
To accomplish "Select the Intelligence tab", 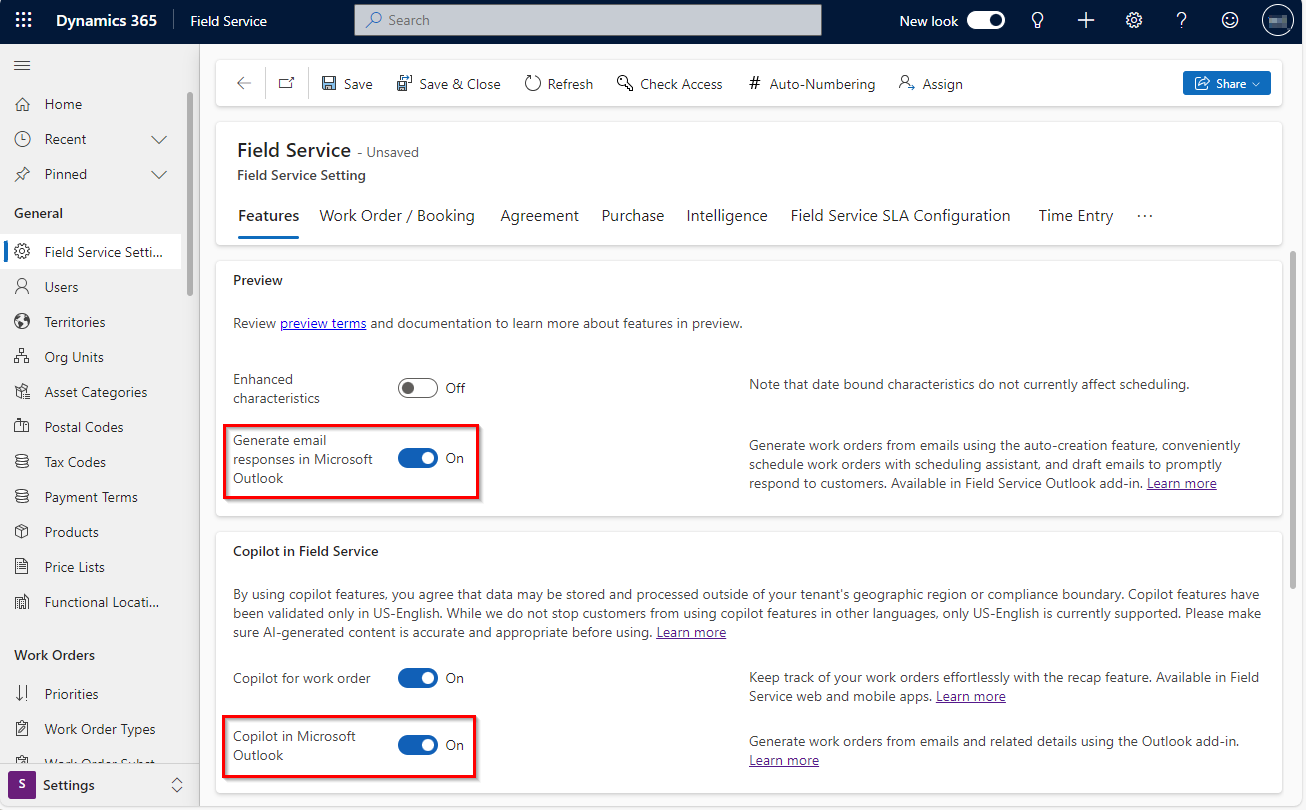I will click(727, 216).
